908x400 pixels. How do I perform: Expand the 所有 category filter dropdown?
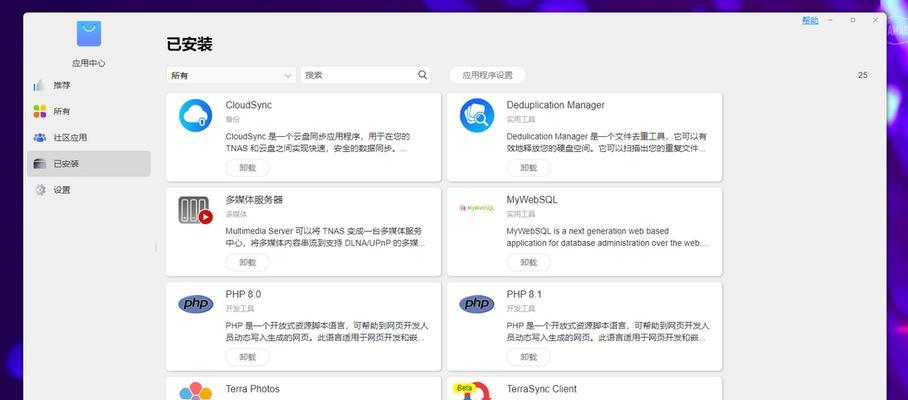tap(231, 75)
